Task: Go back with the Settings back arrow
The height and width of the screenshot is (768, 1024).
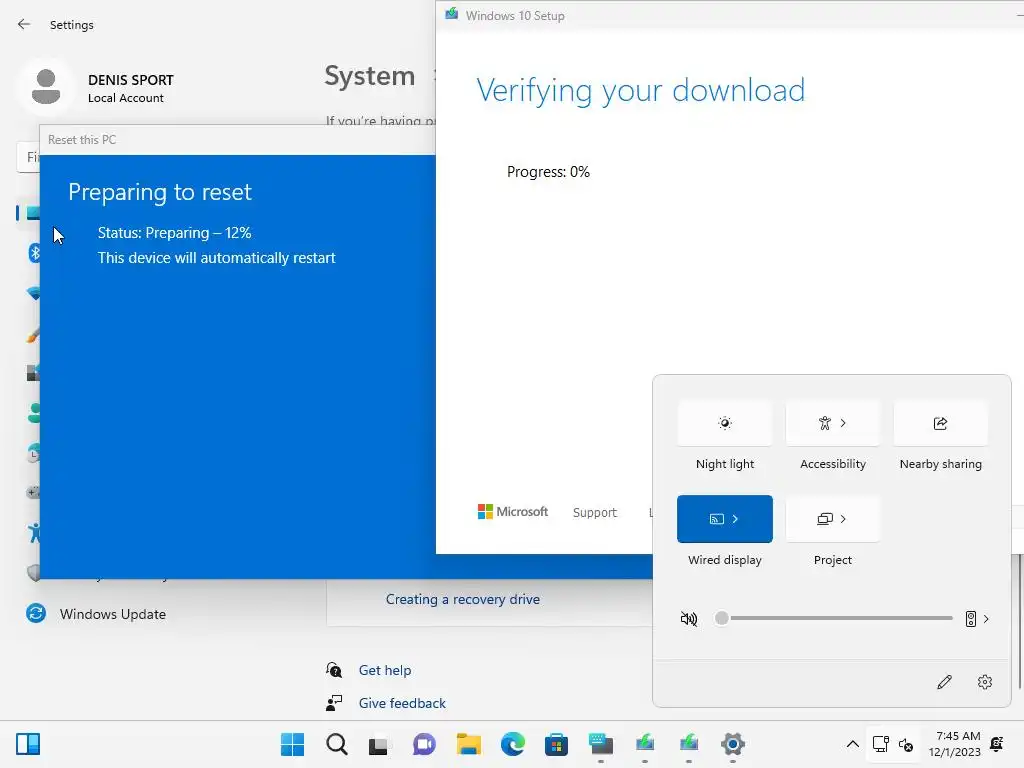Action: point(24,24)
